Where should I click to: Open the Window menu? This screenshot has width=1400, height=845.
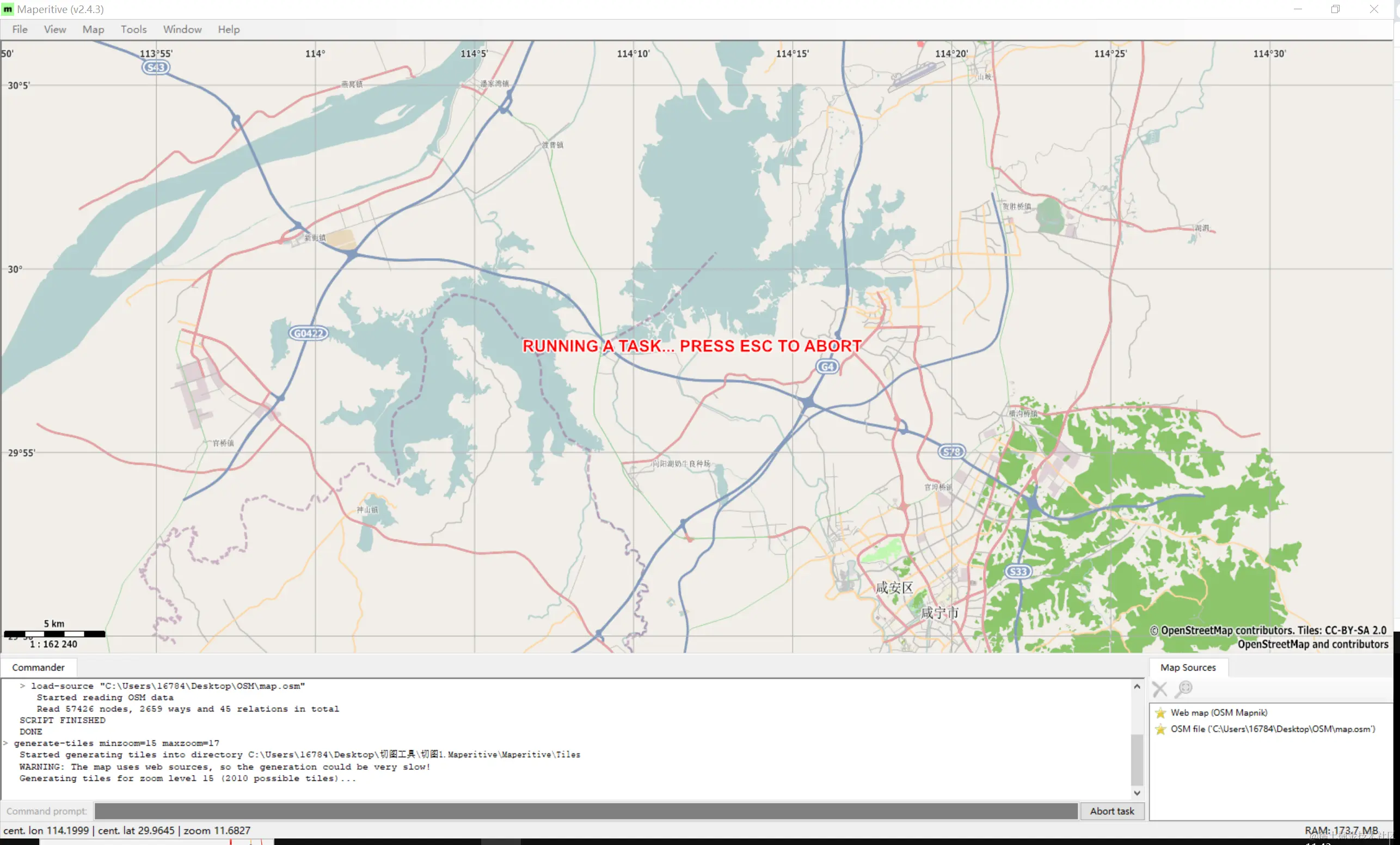pos(182,29)
